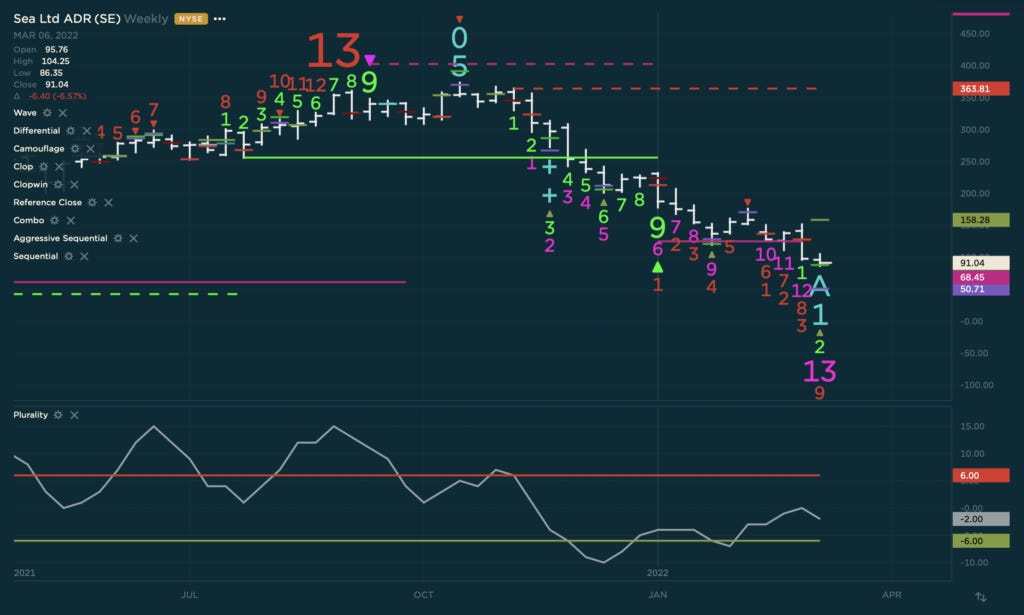The height and width of the screenshot is (615, 1024).
Task: Click the -6.40 (-6.57%) change readout
Action: (x=57, y=97)
